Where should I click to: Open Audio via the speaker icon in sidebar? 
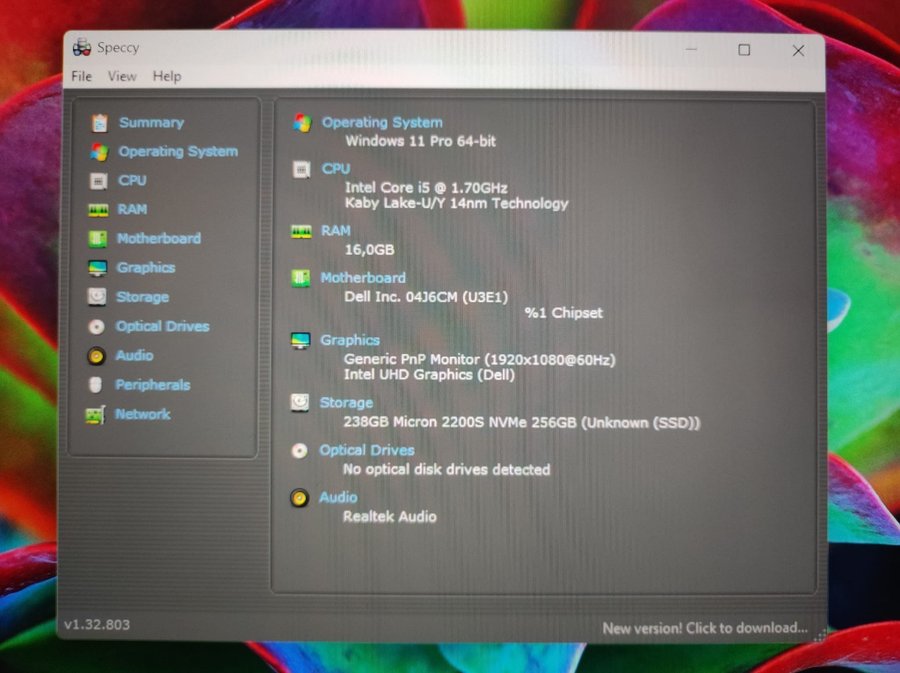point(96,356)
